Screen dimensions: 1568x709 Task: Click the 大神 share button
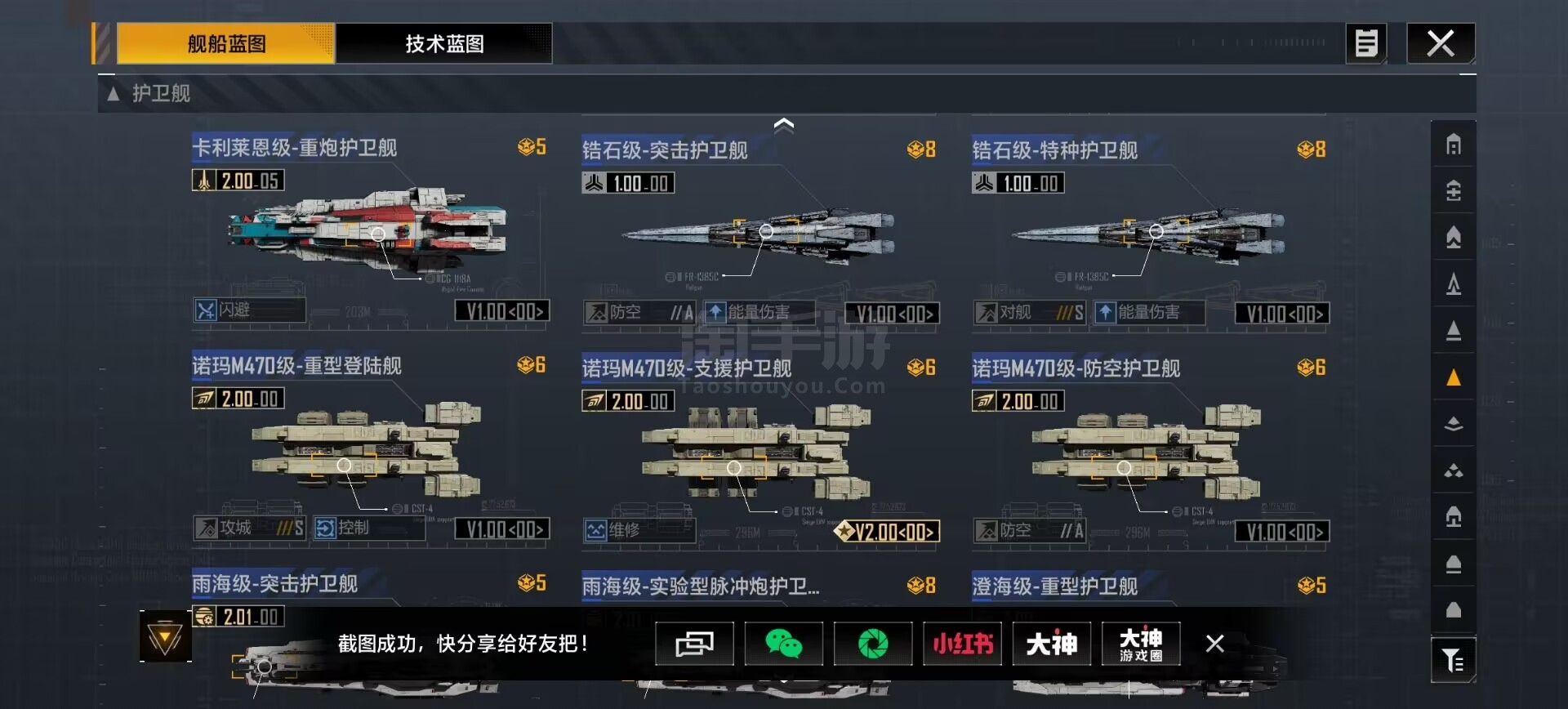(1051, 644)
